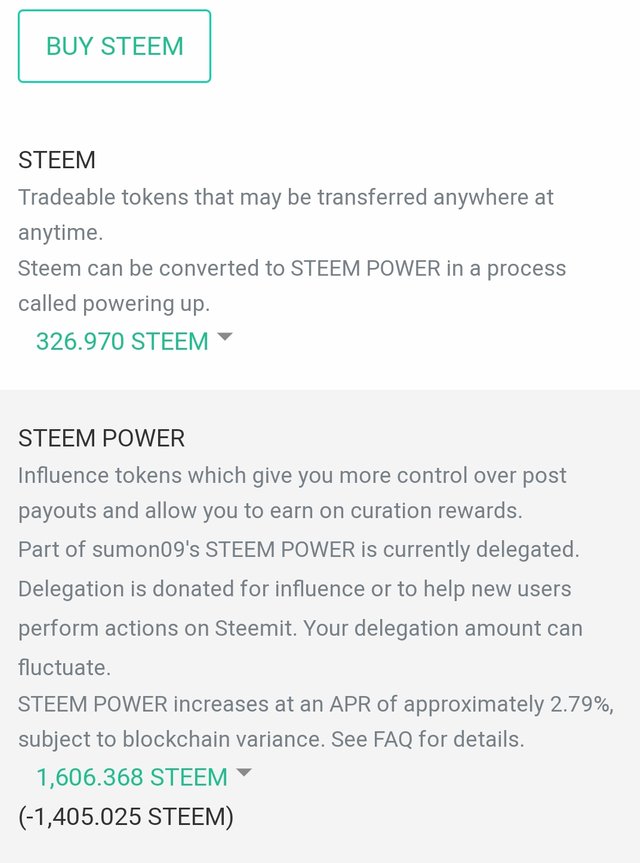
Task: Click the 'Delegation is donated for influence' line
Action: 294,589
